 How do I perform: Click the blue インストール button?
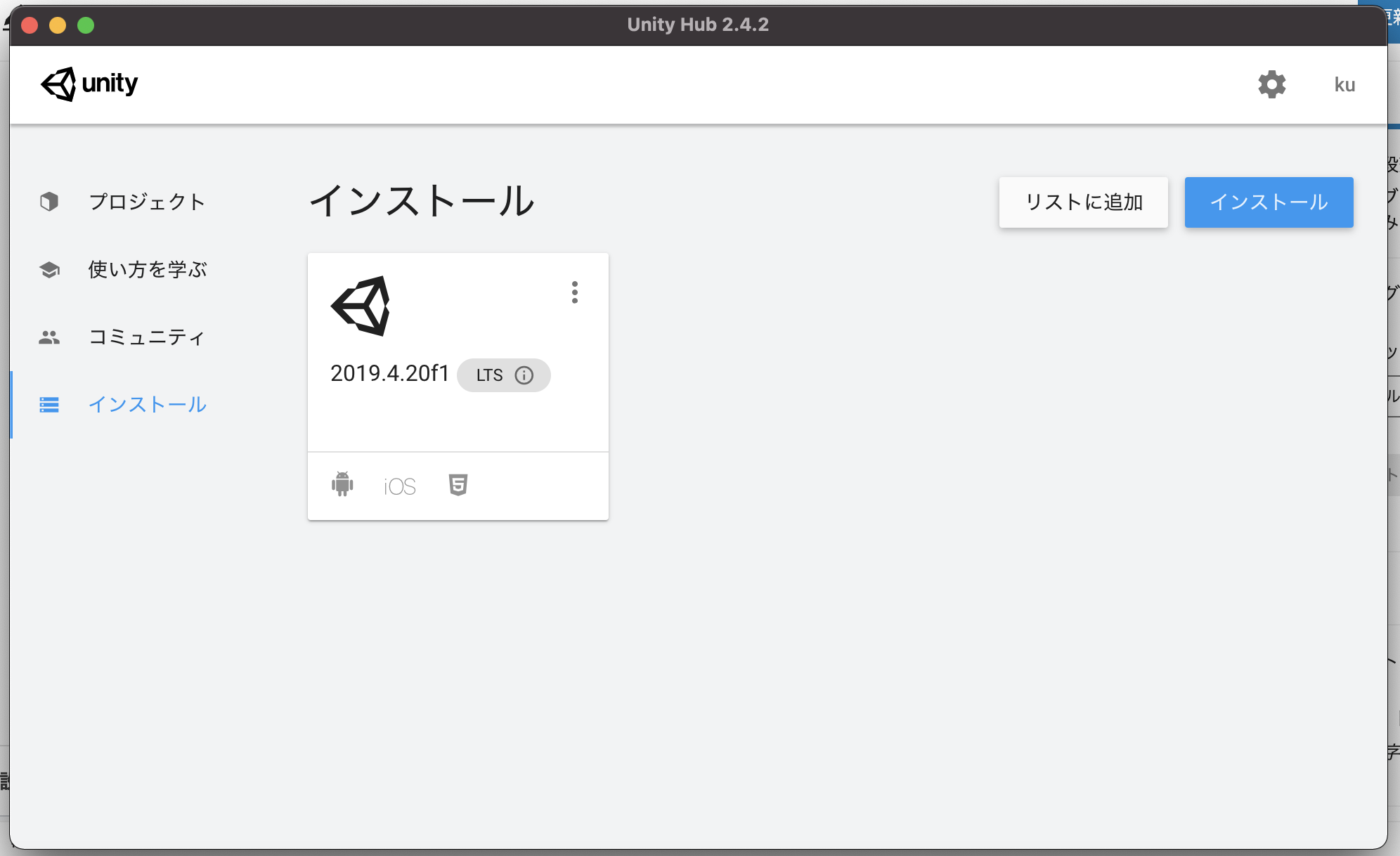[1269, 202]
